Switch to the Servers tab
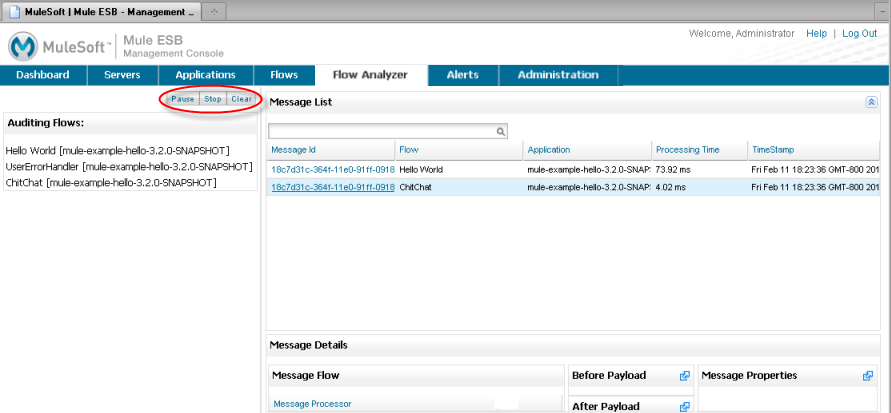 coord(121,75)
